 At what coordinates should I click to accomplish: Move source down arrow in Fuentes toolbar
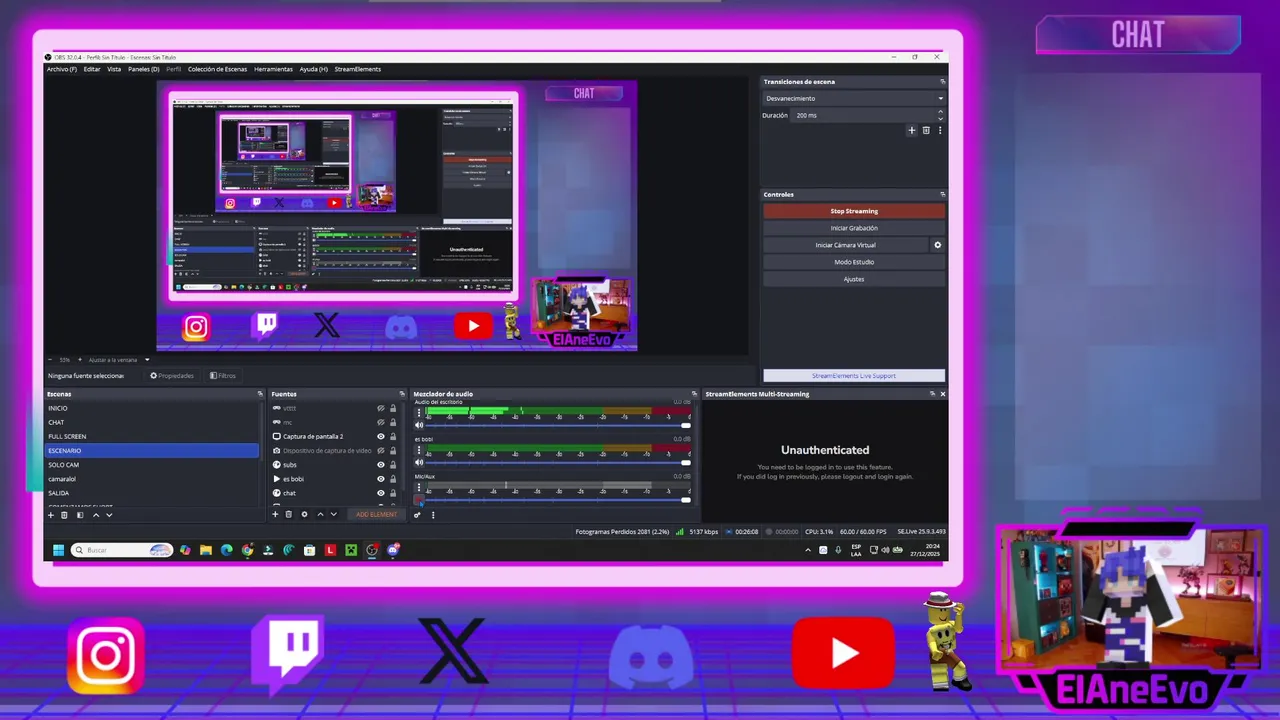(333, 515)
